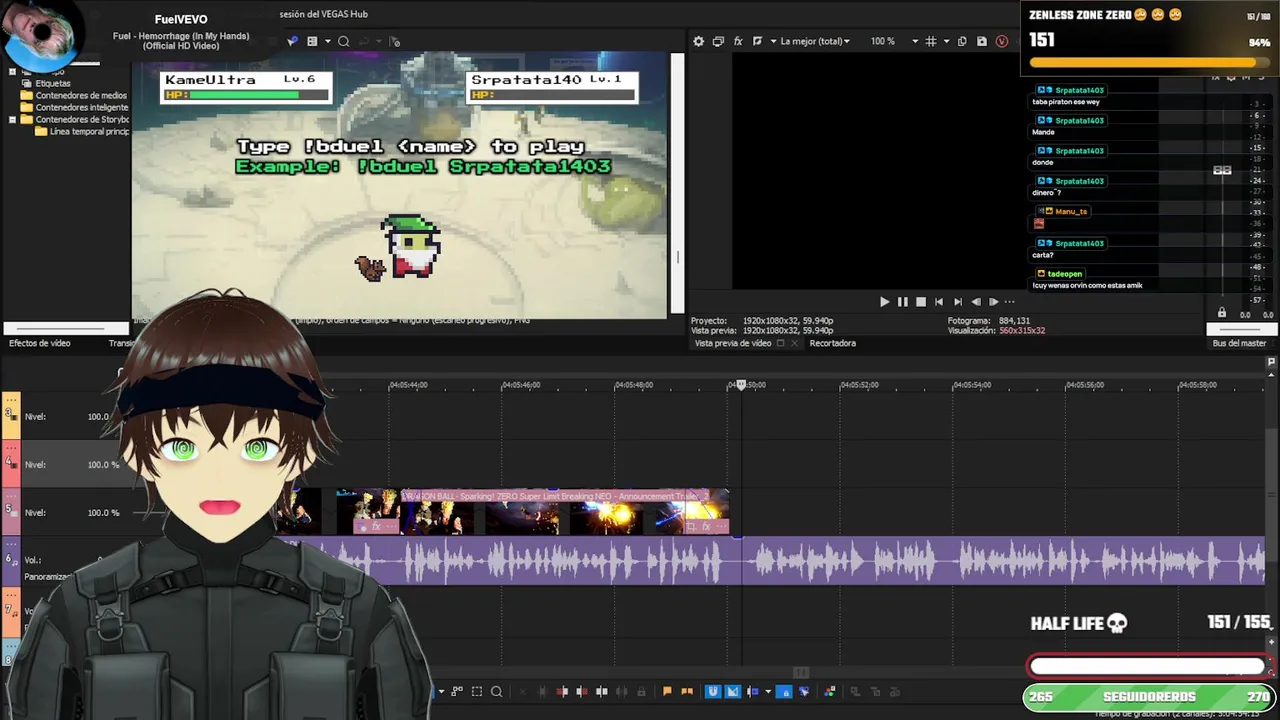Insert region with double orange flag icon

pos(687,691)
